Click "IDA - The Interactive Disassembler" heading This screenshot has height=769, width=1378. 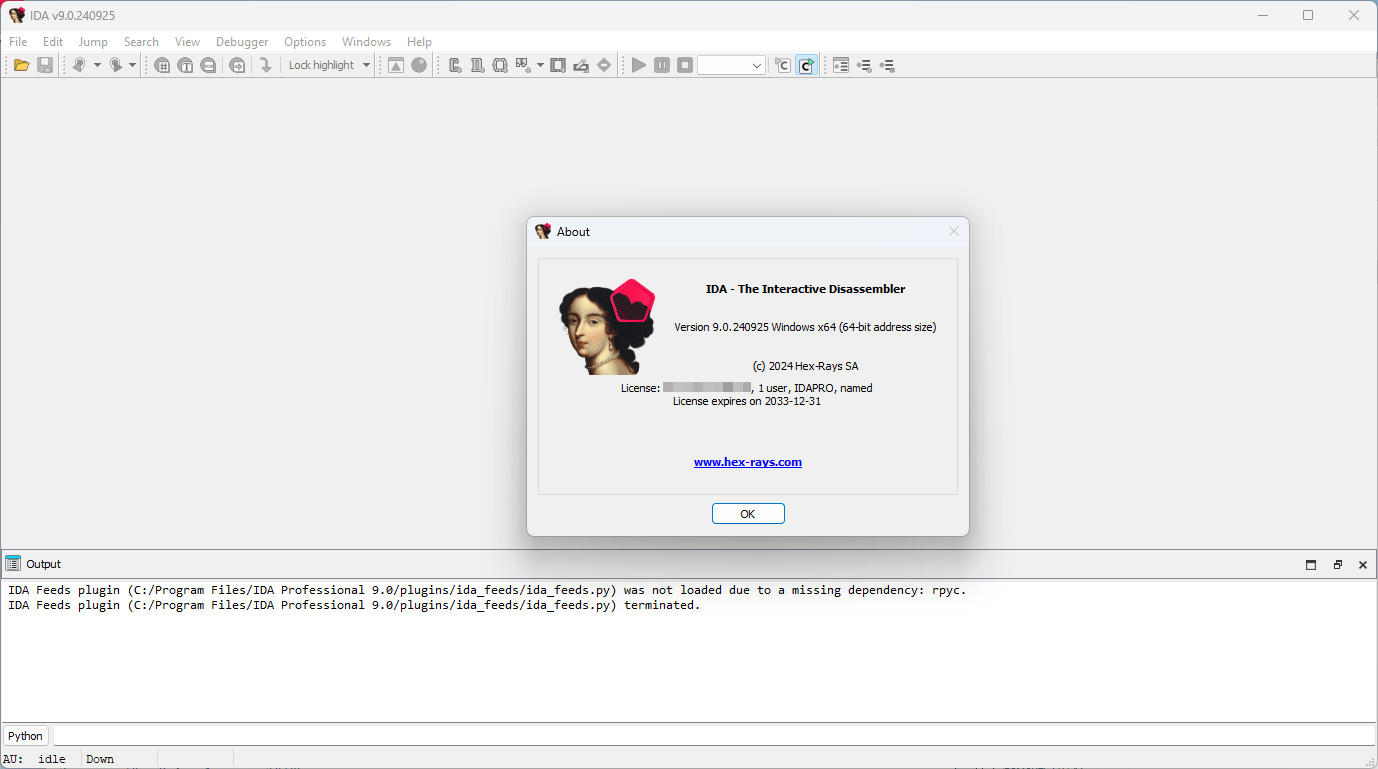tap(805, 289)
